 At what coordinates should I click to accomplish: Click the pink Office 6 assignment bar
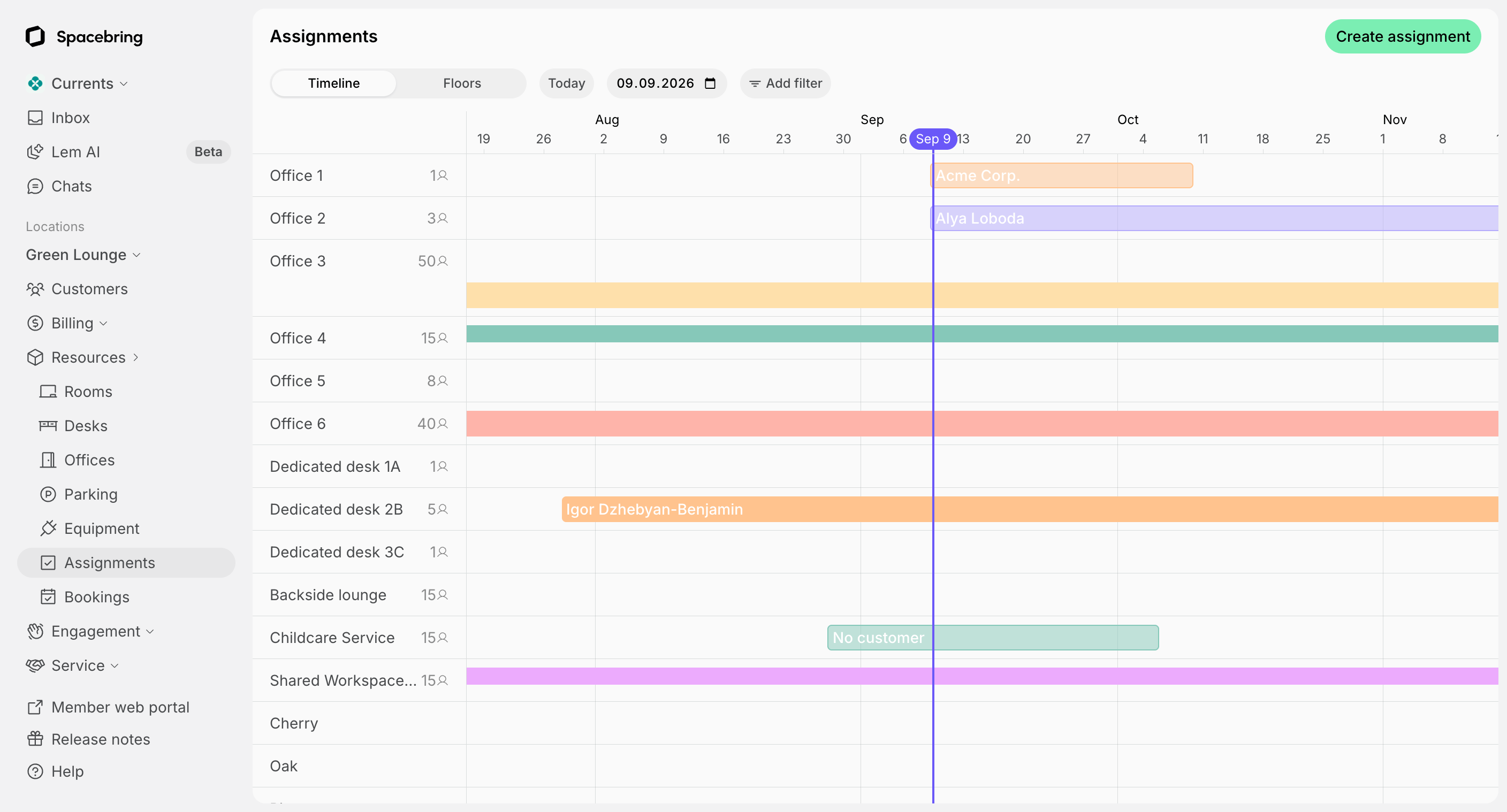click(x=982, y=424)
